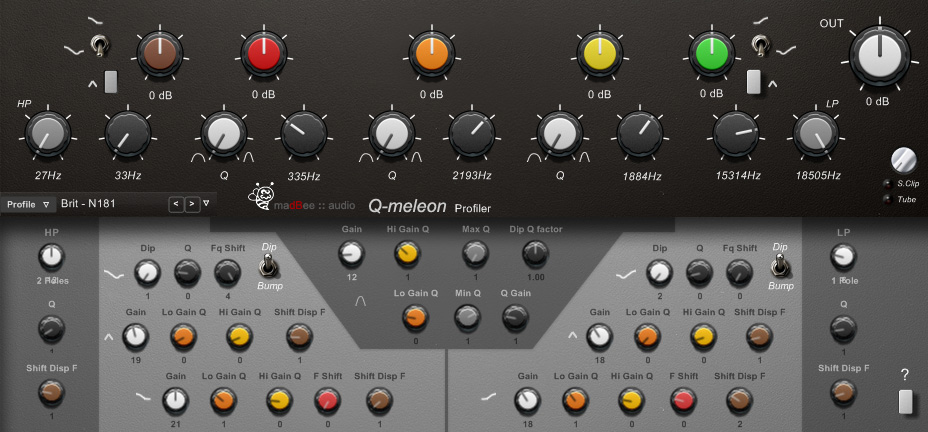Click the Q-meleon title text
The image size is (928, 432).
click(407, 206)
